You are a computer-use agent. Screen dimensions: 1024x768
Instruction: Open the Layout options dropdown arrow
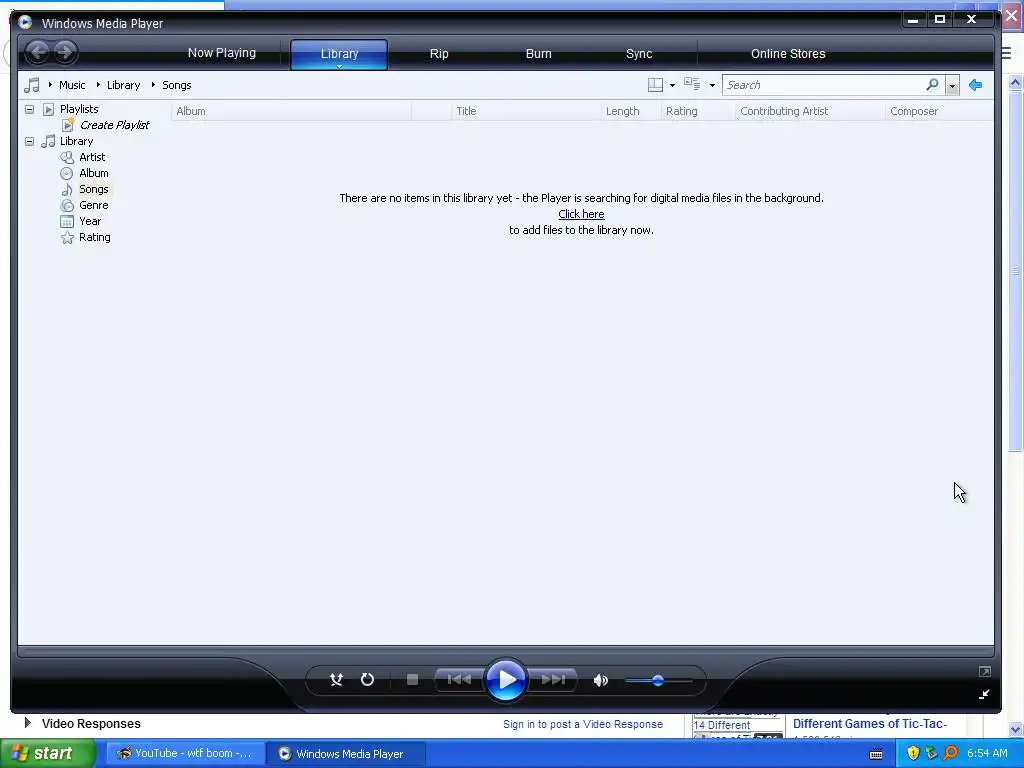click(672, 86)
